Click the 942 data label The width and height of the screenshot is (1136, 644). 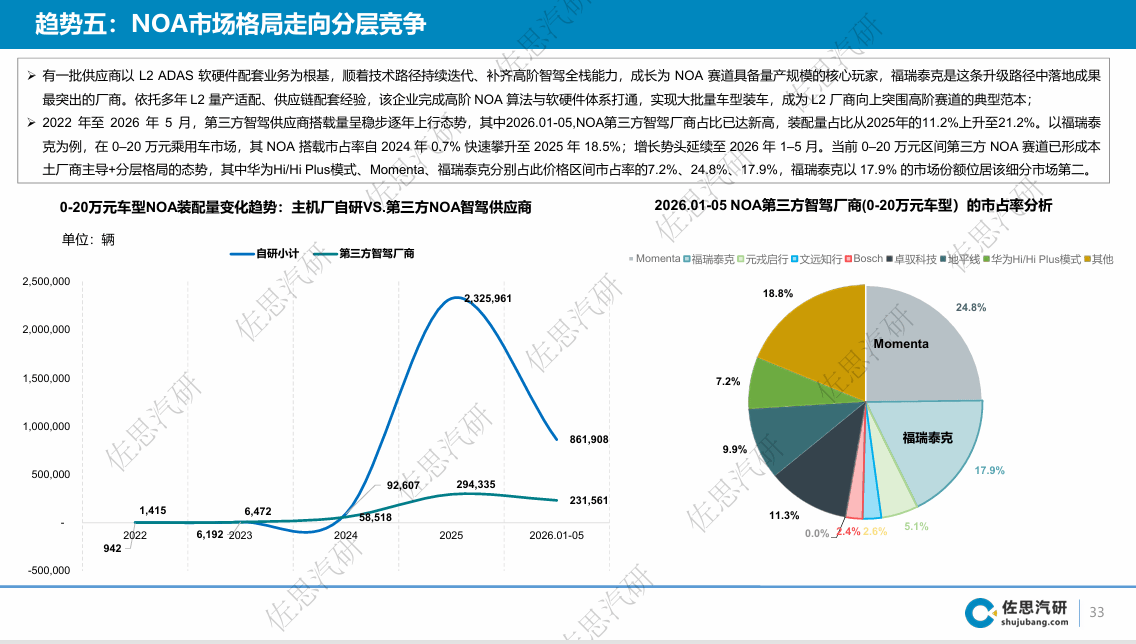pyautogui.click(x=112, y=548)
